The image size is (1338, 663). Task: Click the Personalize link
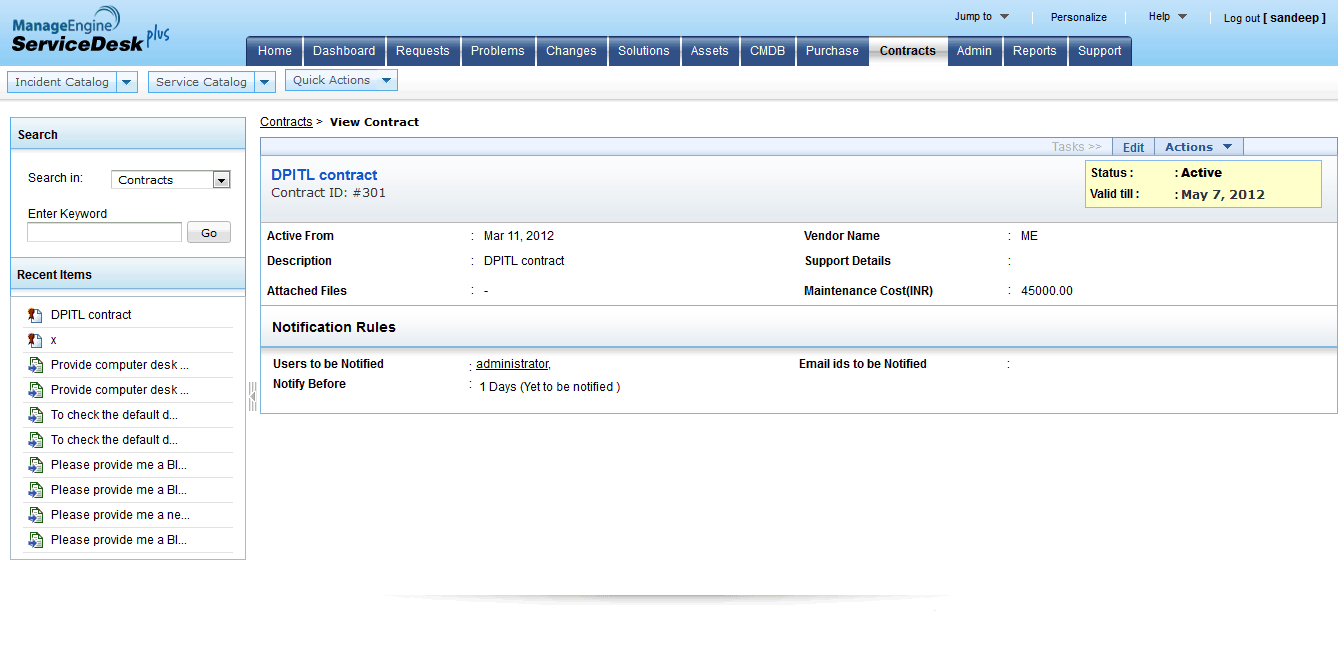[1079, 17]
